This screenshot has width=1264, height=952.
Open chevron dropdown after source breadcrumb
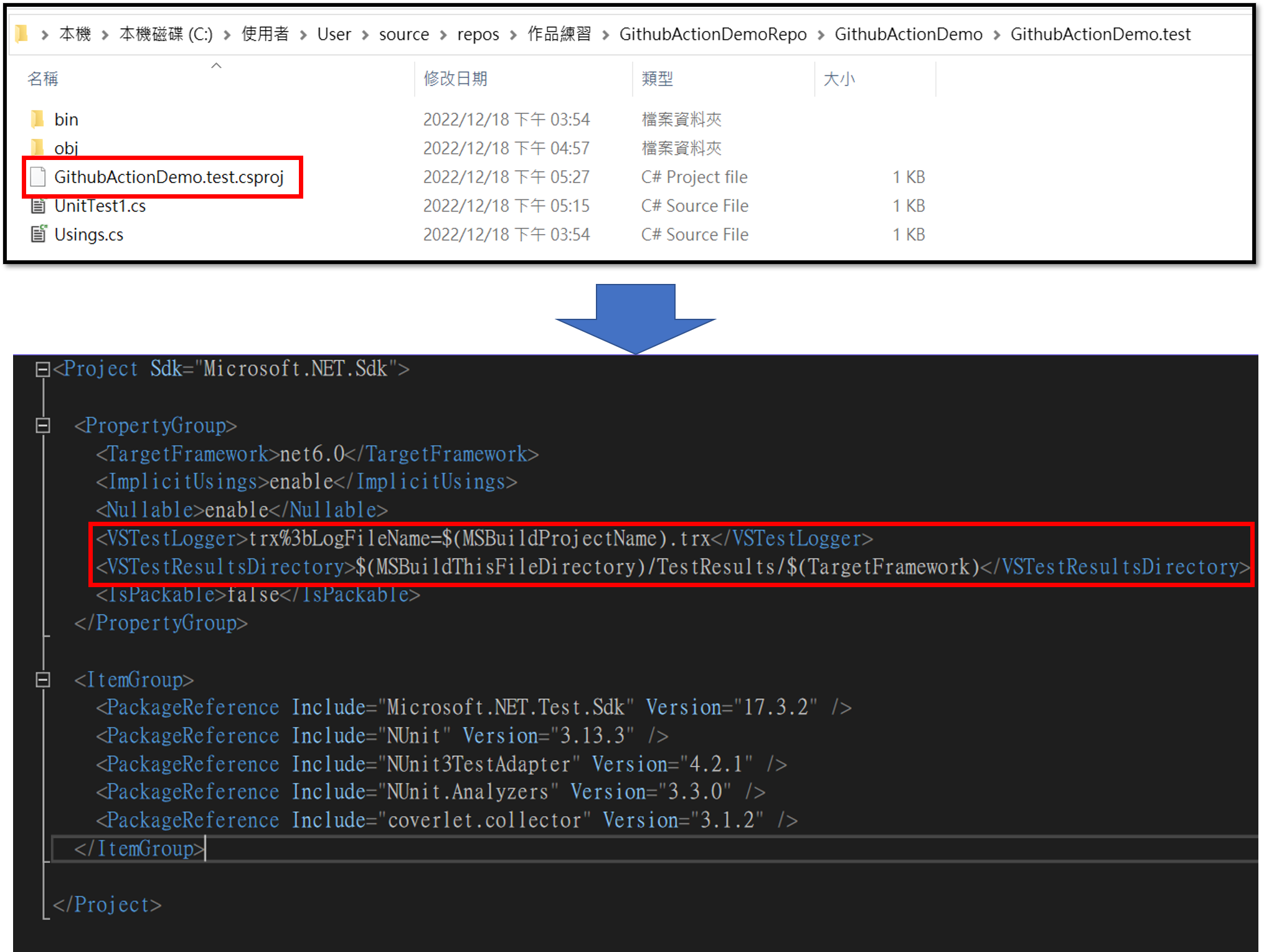coord(443,35)
